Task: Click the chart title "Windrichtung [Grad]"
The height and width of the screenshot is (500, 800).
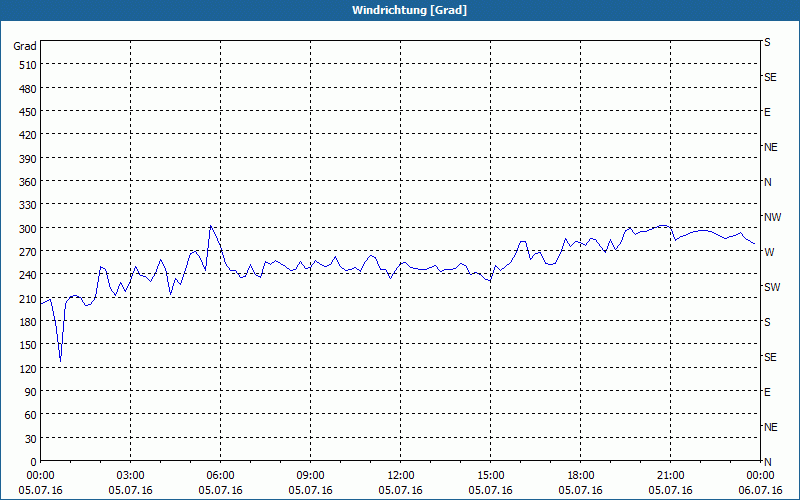Action: tap(409, 10)
